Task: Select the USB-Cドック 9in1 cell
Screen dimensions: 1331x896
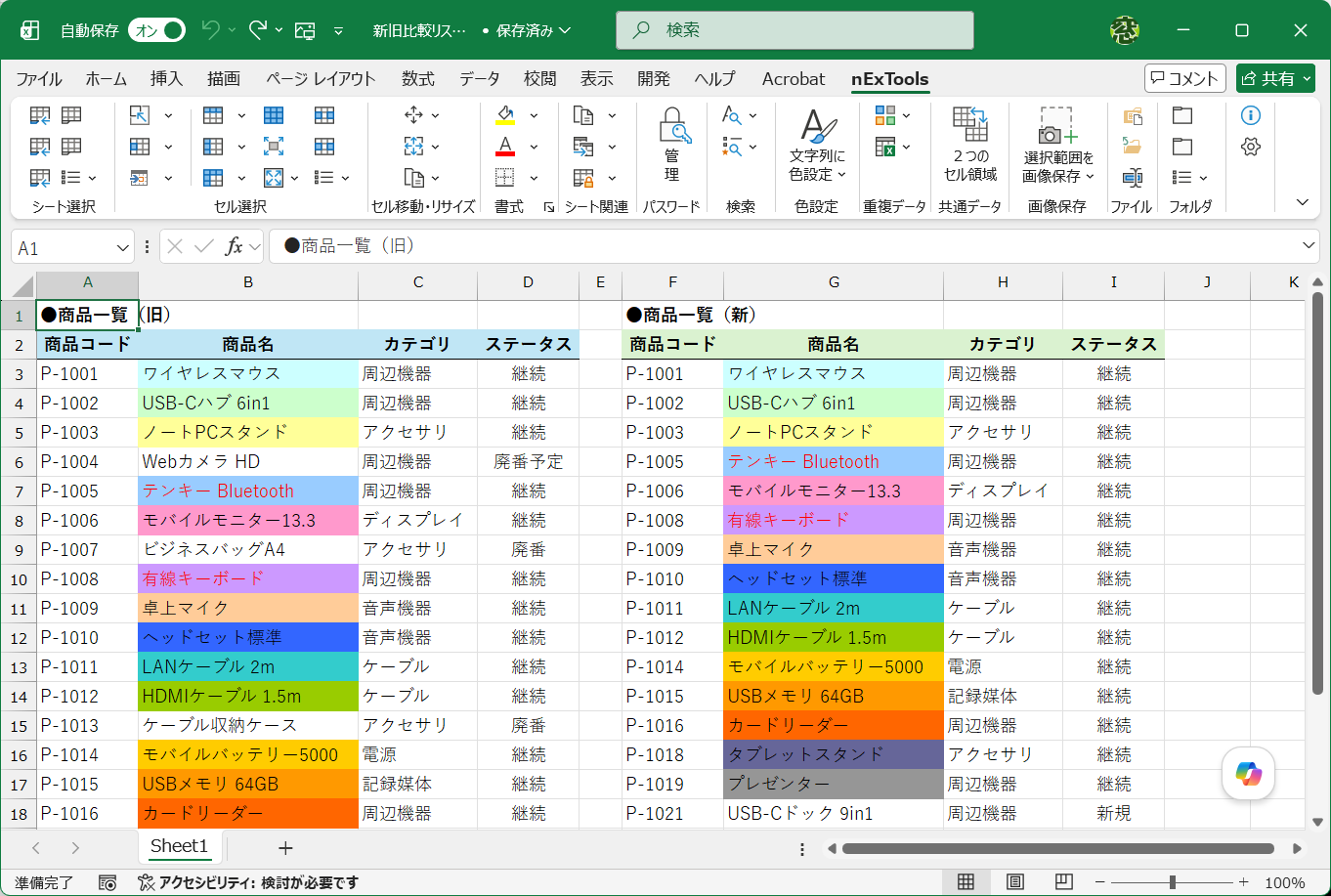Action: [834, 813]
